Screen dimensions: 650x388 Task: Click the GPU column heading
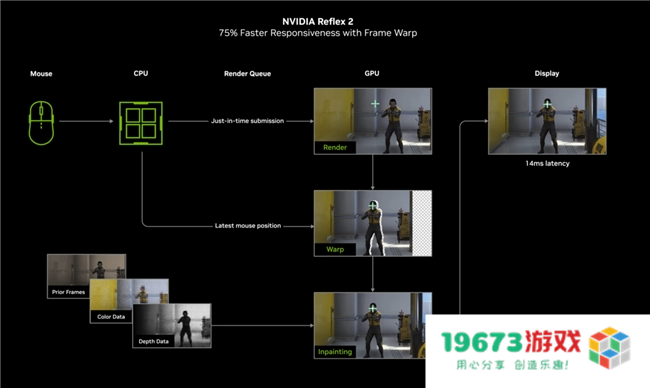[372, 73]
